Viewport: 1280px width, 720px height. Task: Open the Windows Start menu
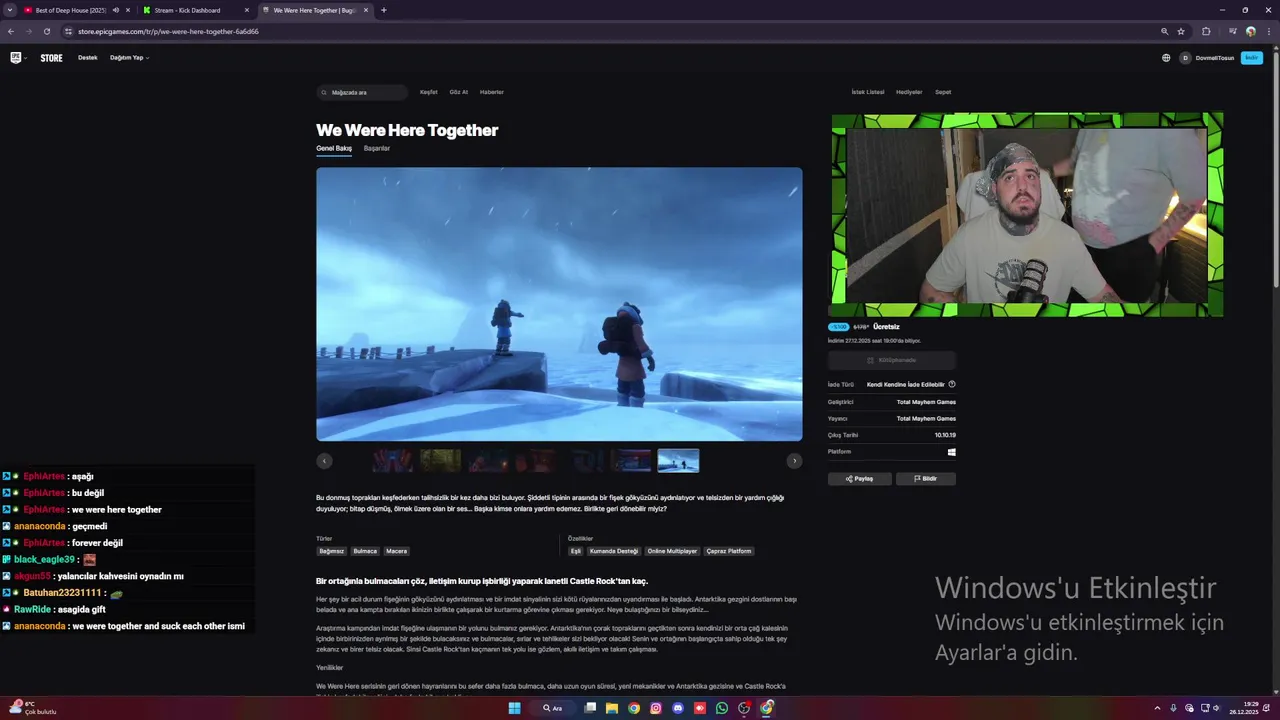(514, 708)
